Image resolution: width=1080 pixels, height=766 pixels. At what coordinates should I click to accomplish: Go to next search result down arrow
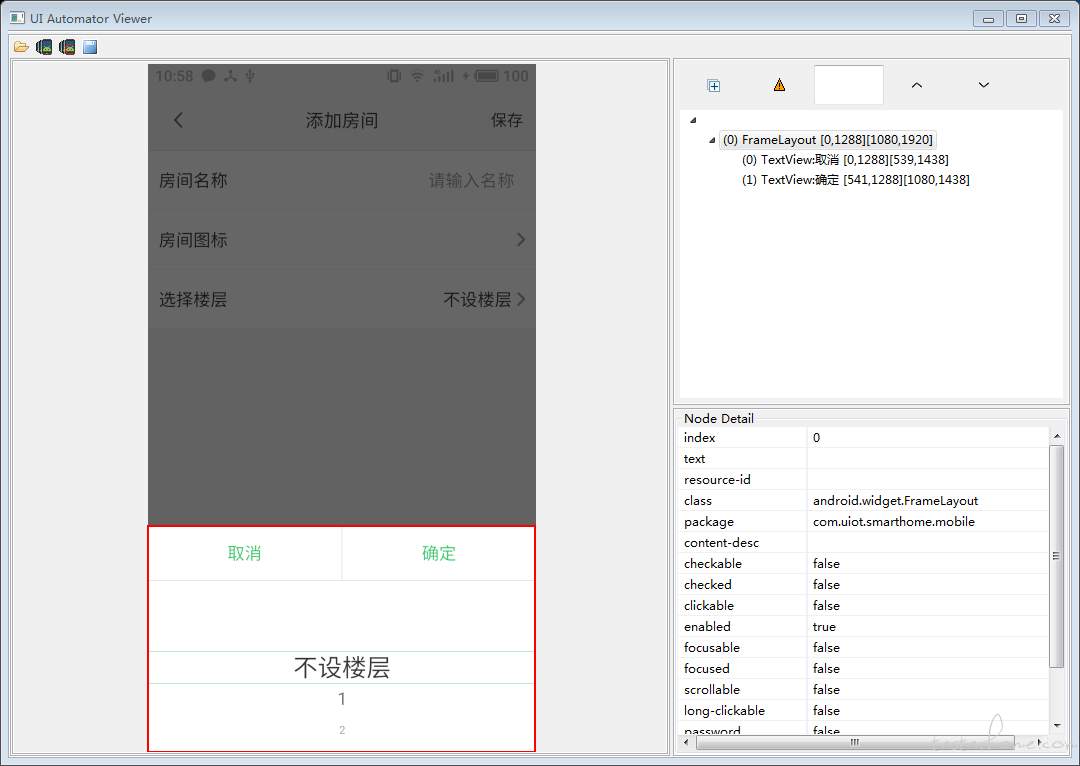[x=984, y=85]
